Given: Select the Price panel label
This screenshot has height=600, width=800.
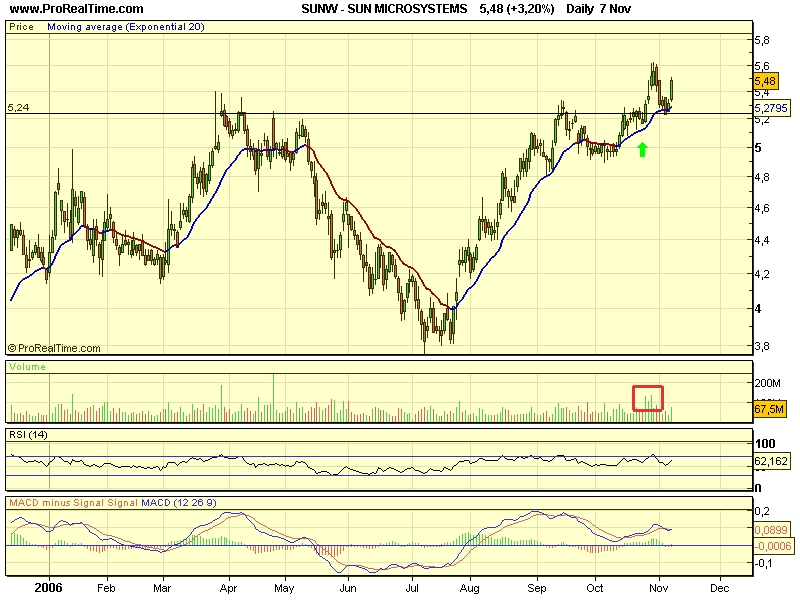Looking at the screenshot, I should [x=21, y=27].
